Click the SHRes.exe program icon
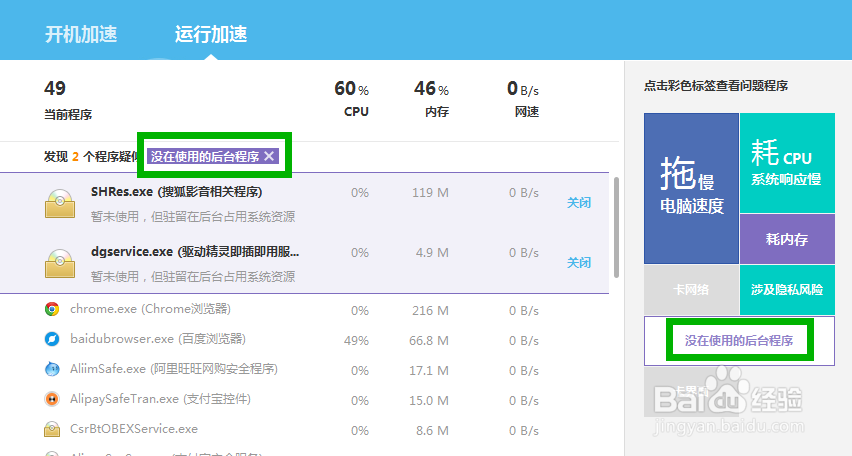The image size is (852, 456). pyautogui.click(x=60, y=204)
